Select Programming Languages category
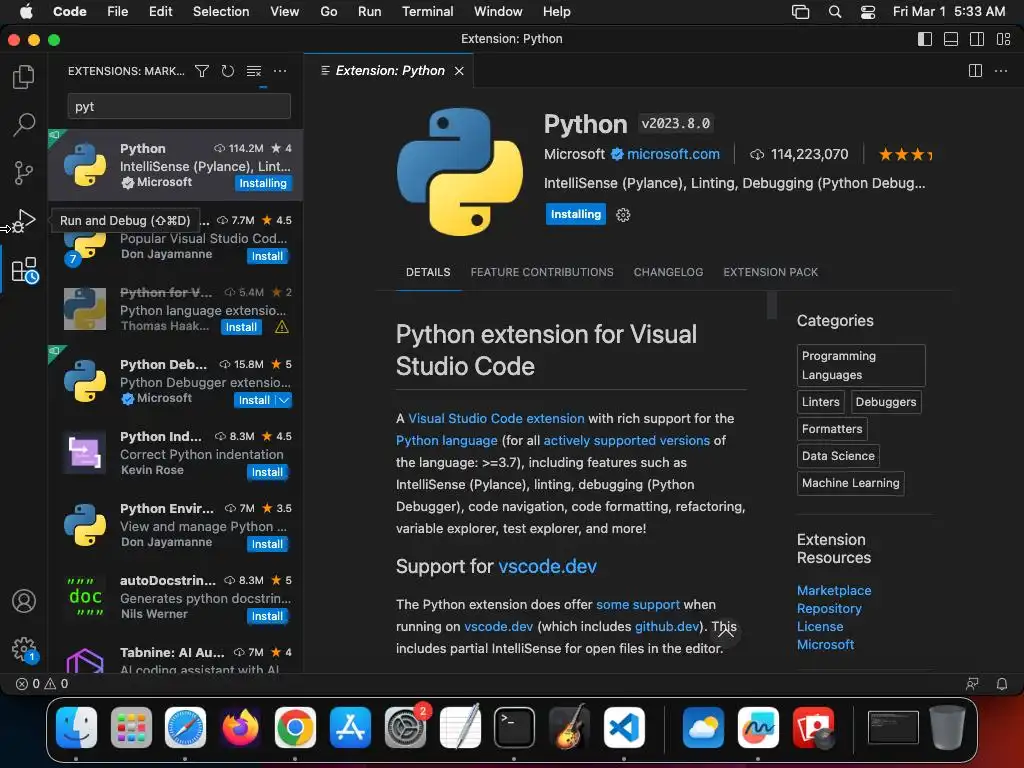Viewport: 1024px width, 768px height. click(861, 366)
